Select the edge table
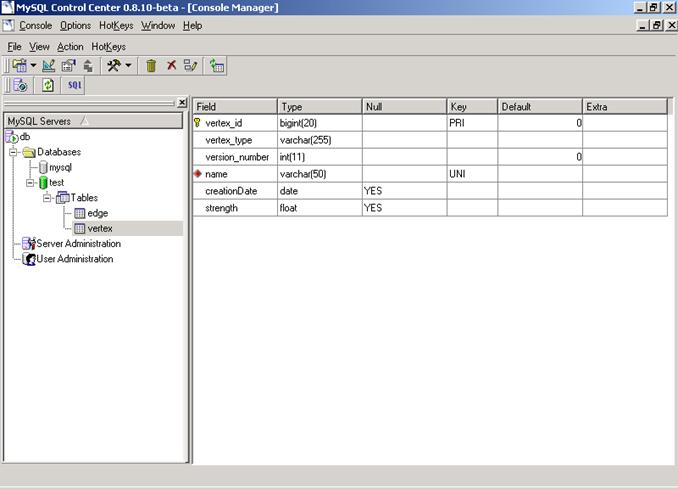Screen dimensions: 678x489 coord(98,213)
